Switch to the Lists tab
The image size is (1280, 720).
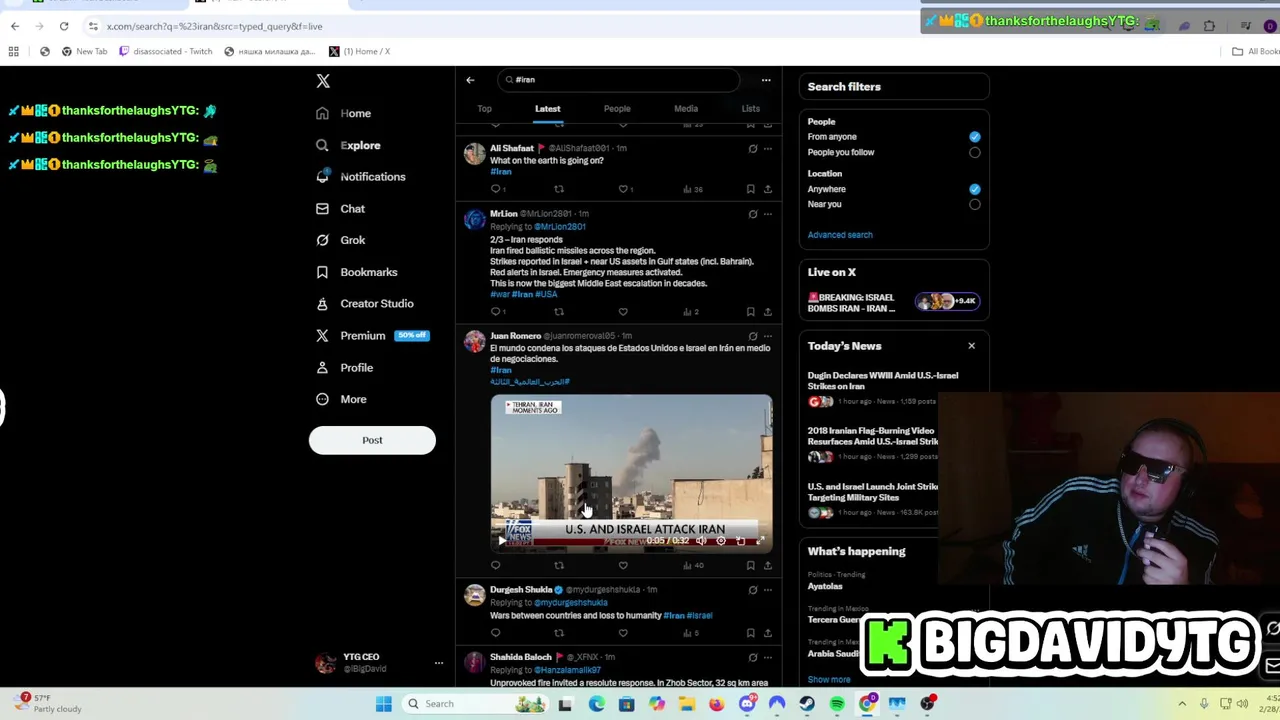(x=750, y=108)
